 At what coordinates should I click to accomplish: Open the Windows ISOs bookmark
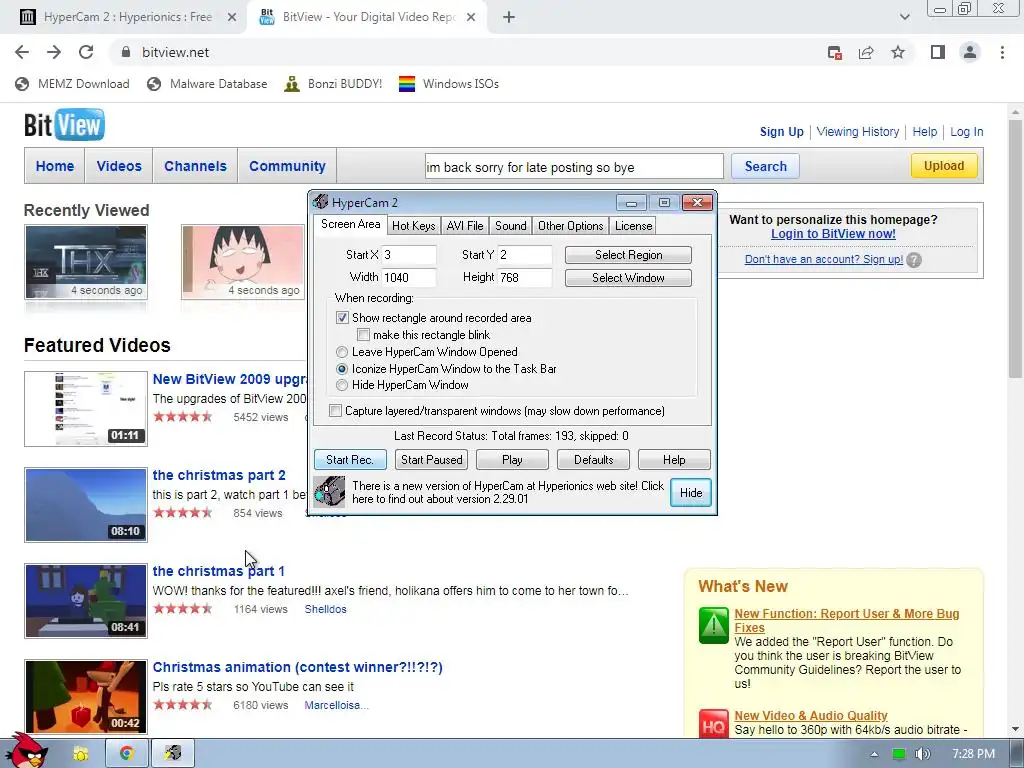click(x=449, y=84)
